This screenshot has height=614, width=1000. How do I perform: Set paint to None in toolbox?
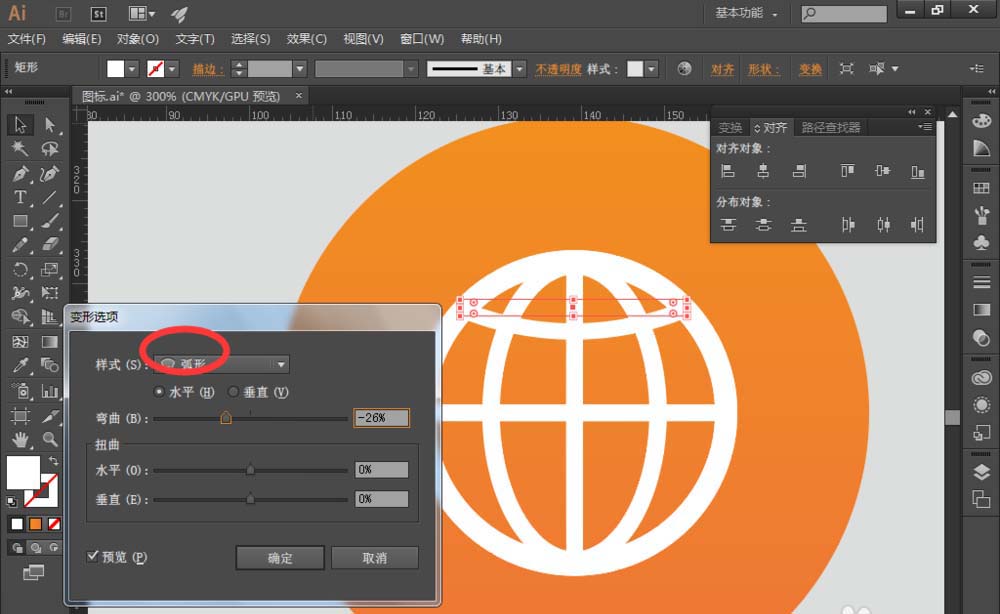click(x=54, y=524)
